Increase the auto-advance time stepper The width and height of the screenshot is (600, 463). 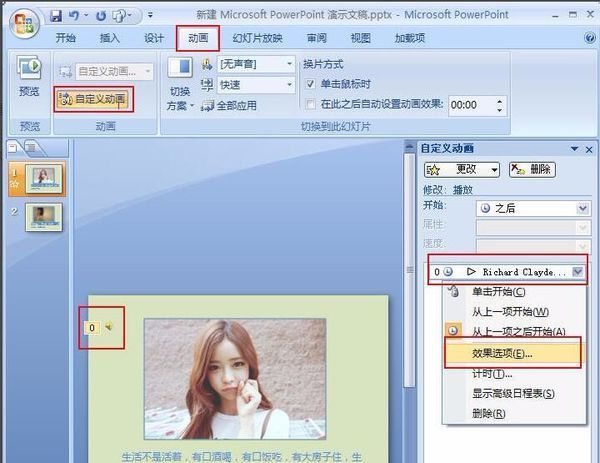pyautogui.click(x=499, y=101)
